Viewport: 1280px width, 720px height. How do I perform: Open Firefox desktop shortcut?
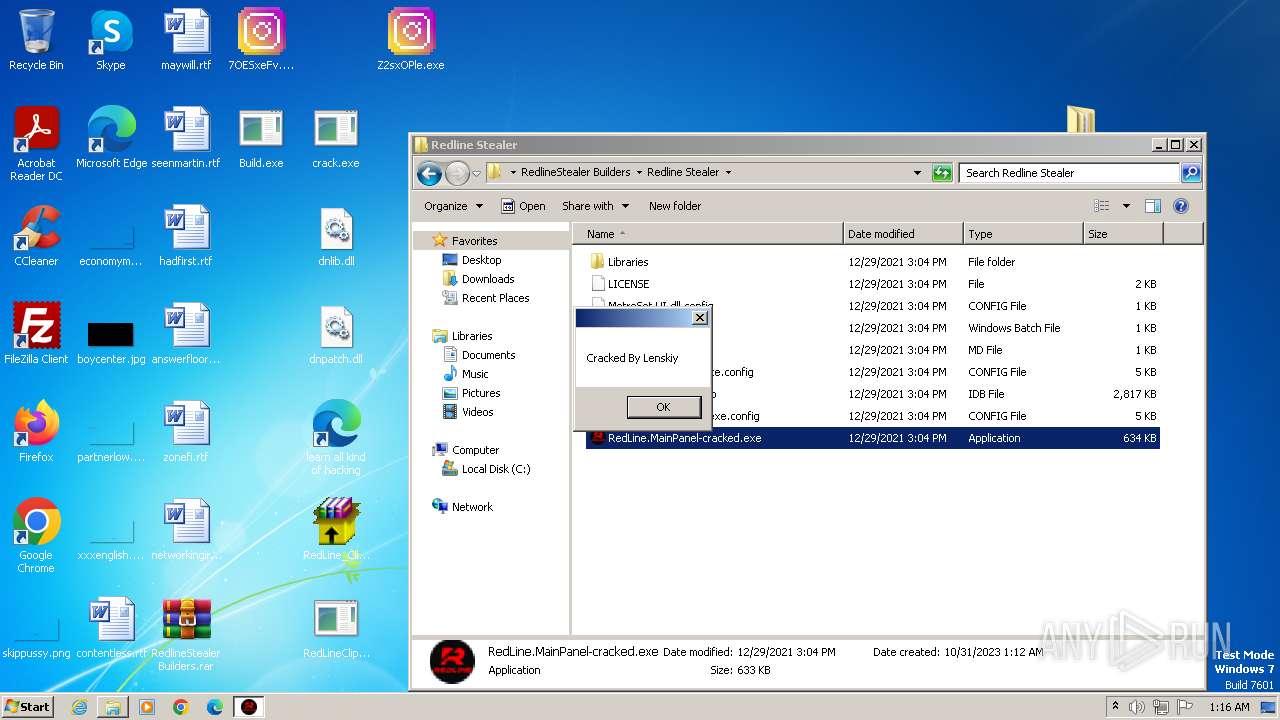point(36,432)
